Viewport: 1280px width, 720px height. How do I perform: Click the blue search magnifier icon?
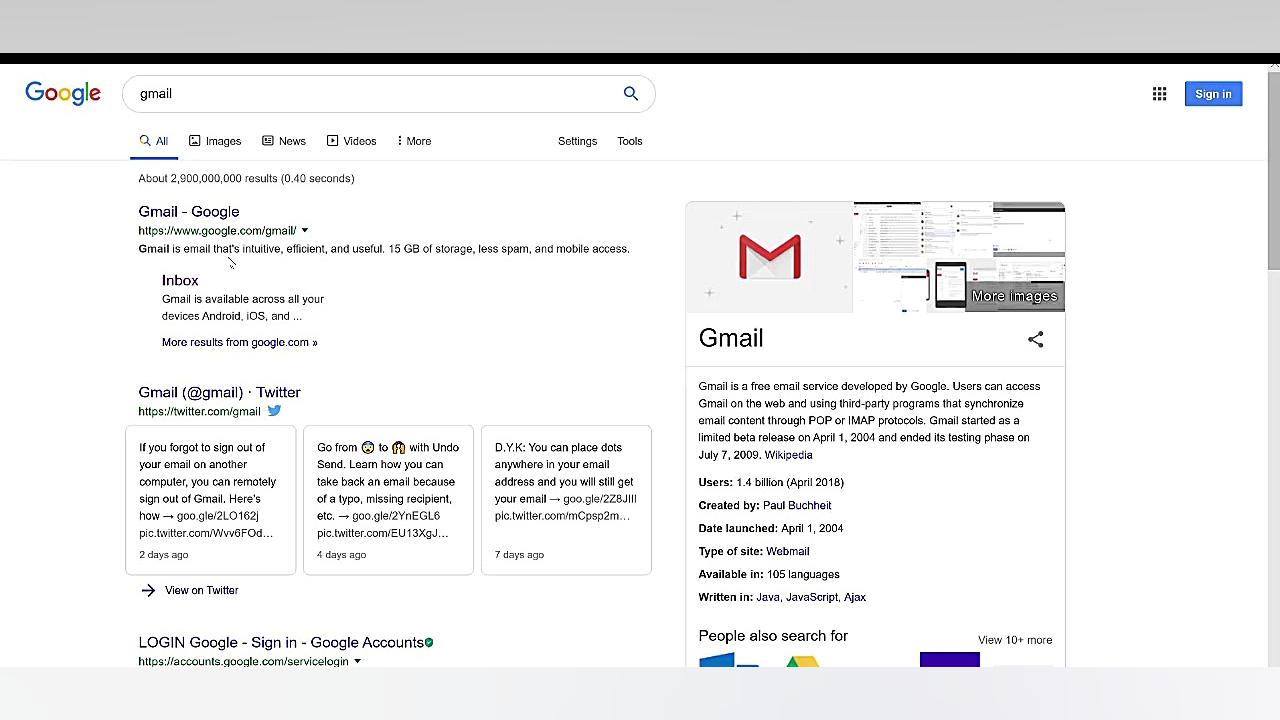pyautogui.click(x=631, y=93)
